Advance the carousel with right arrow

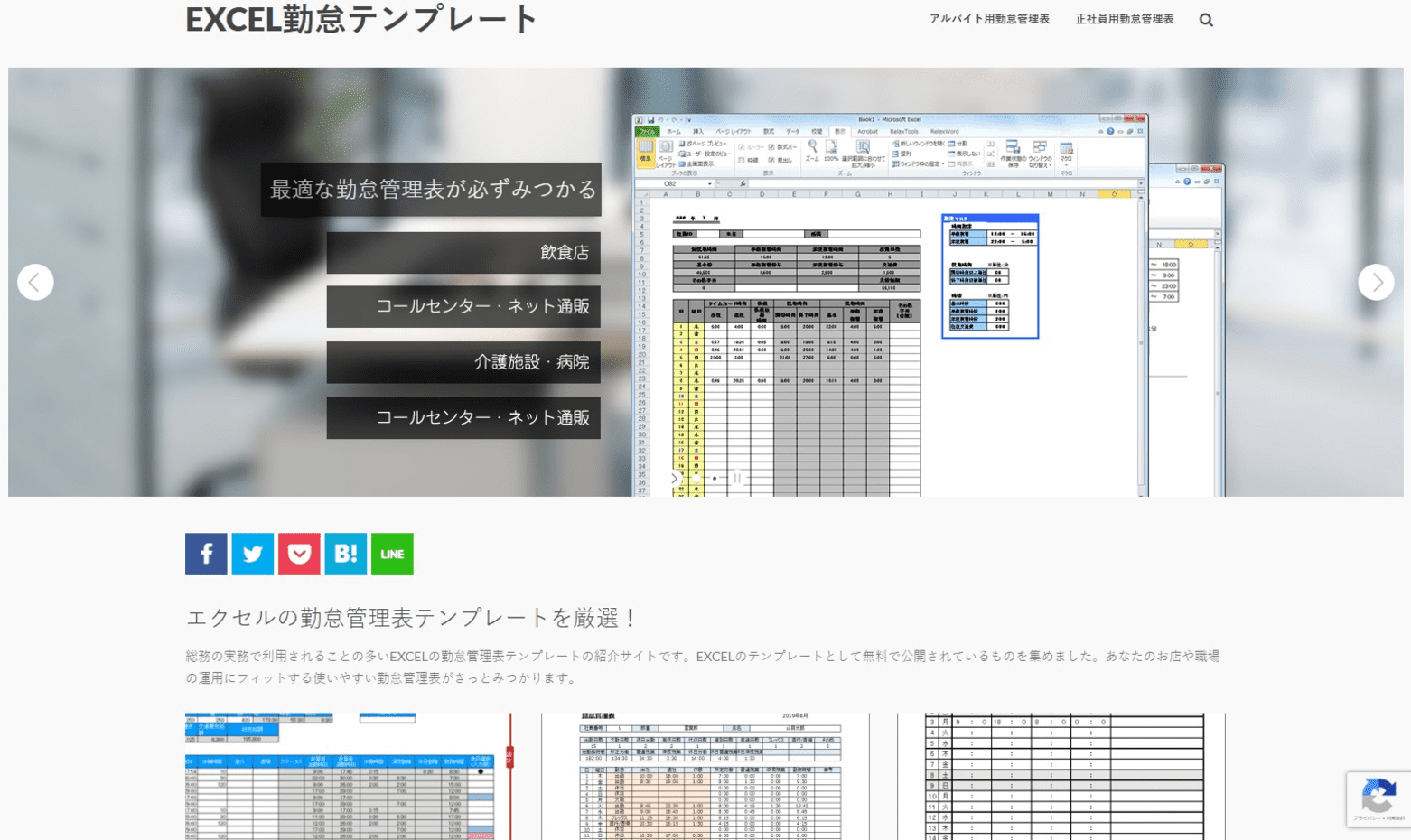1377,281
